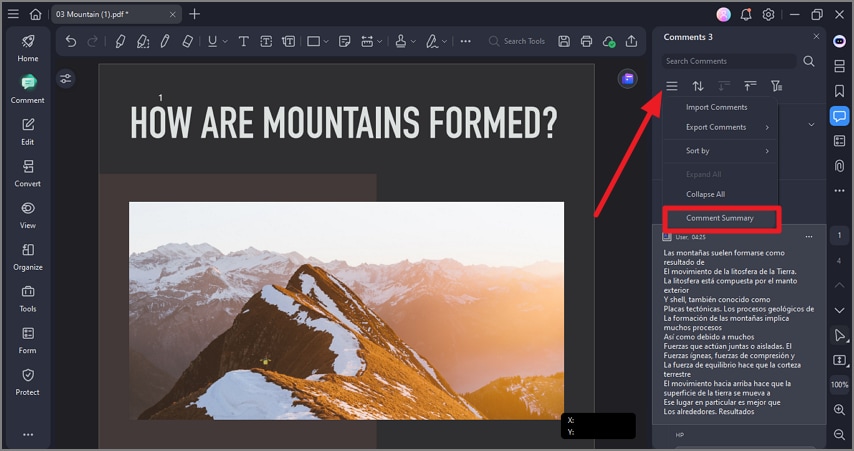The width and height of the screenshot is (854, 451).
Task: Collapse all comments upward icon
Action: tap(750, 86)
